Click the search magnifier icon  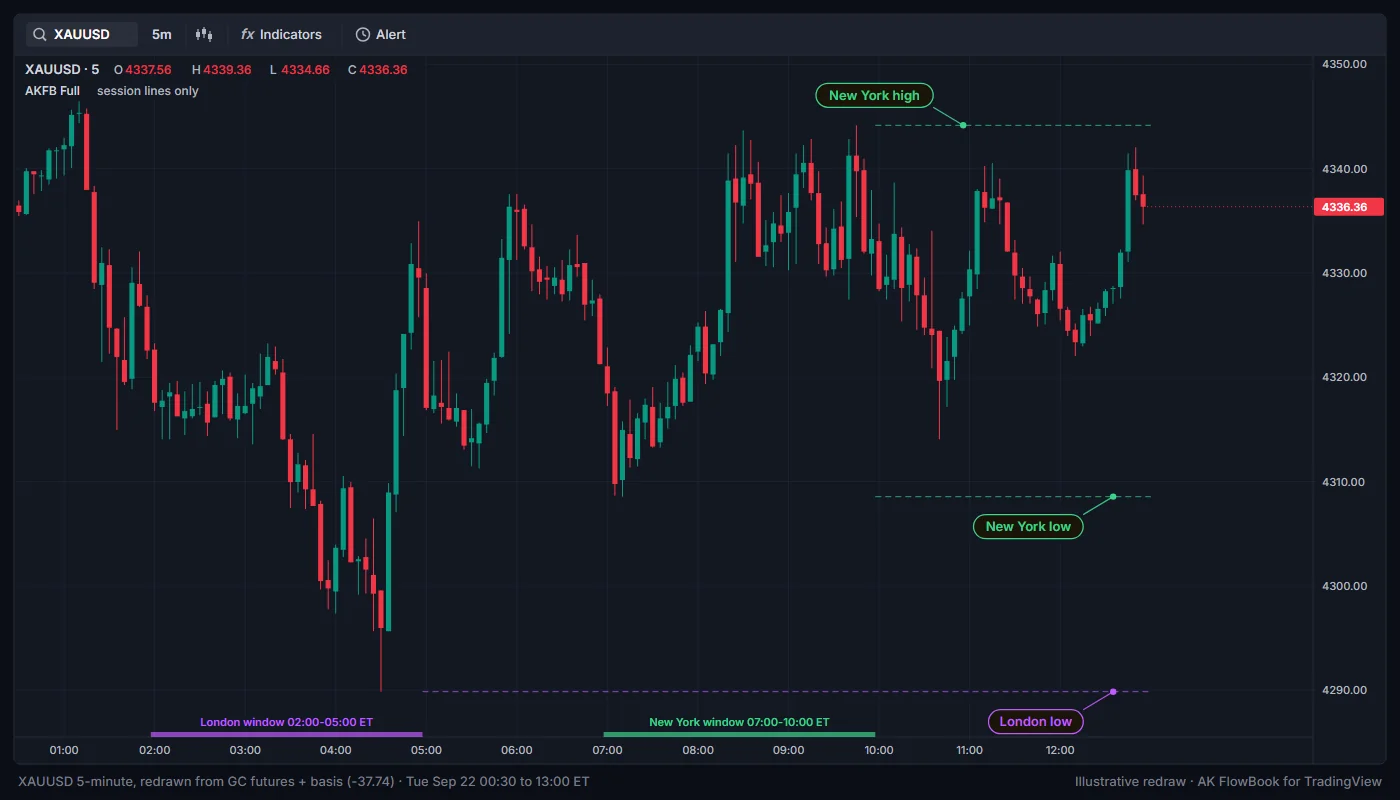tap(40, 34)
